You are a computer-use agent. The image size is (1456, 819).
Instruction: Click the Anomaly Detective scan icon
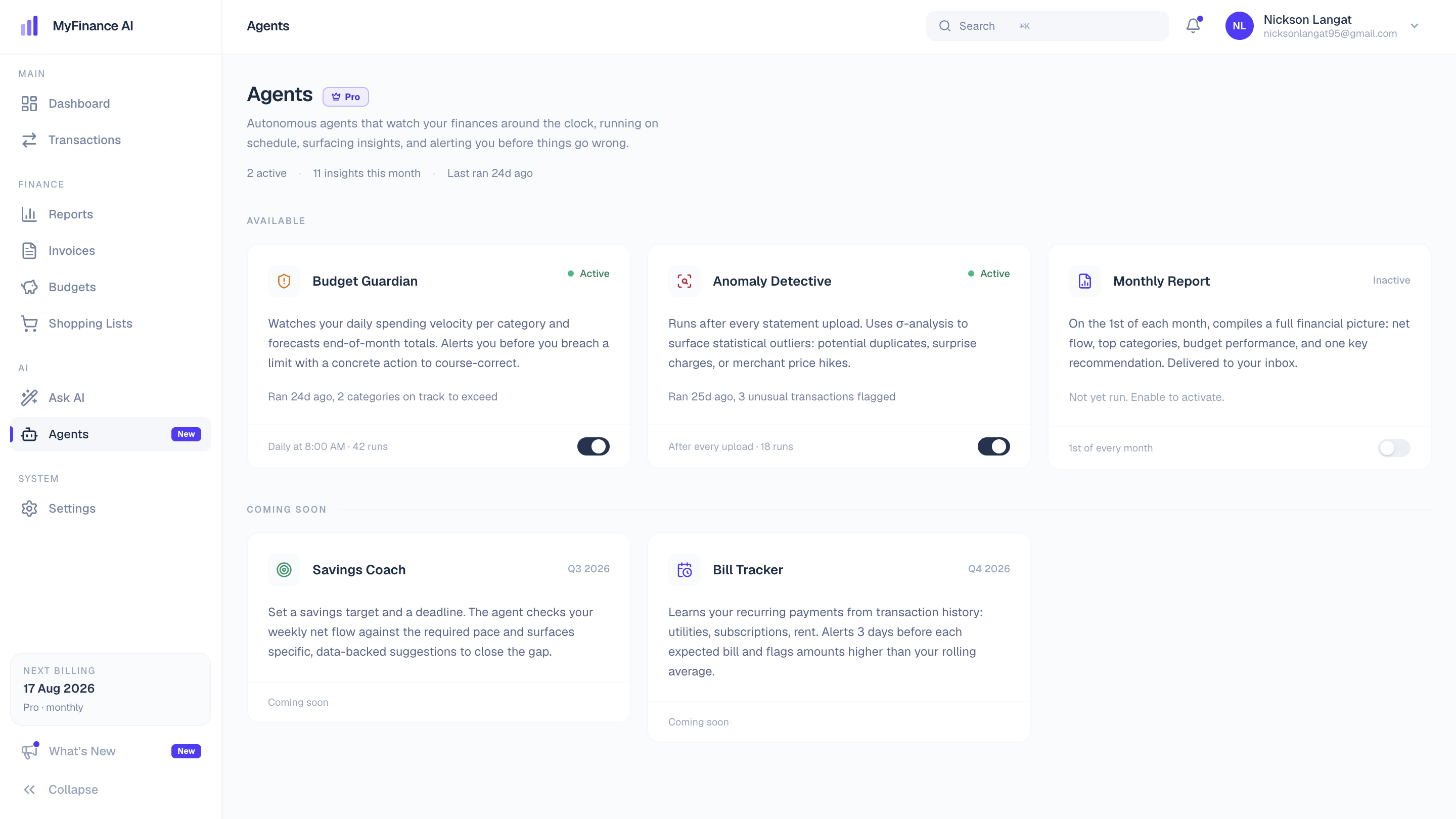point(685,281)
